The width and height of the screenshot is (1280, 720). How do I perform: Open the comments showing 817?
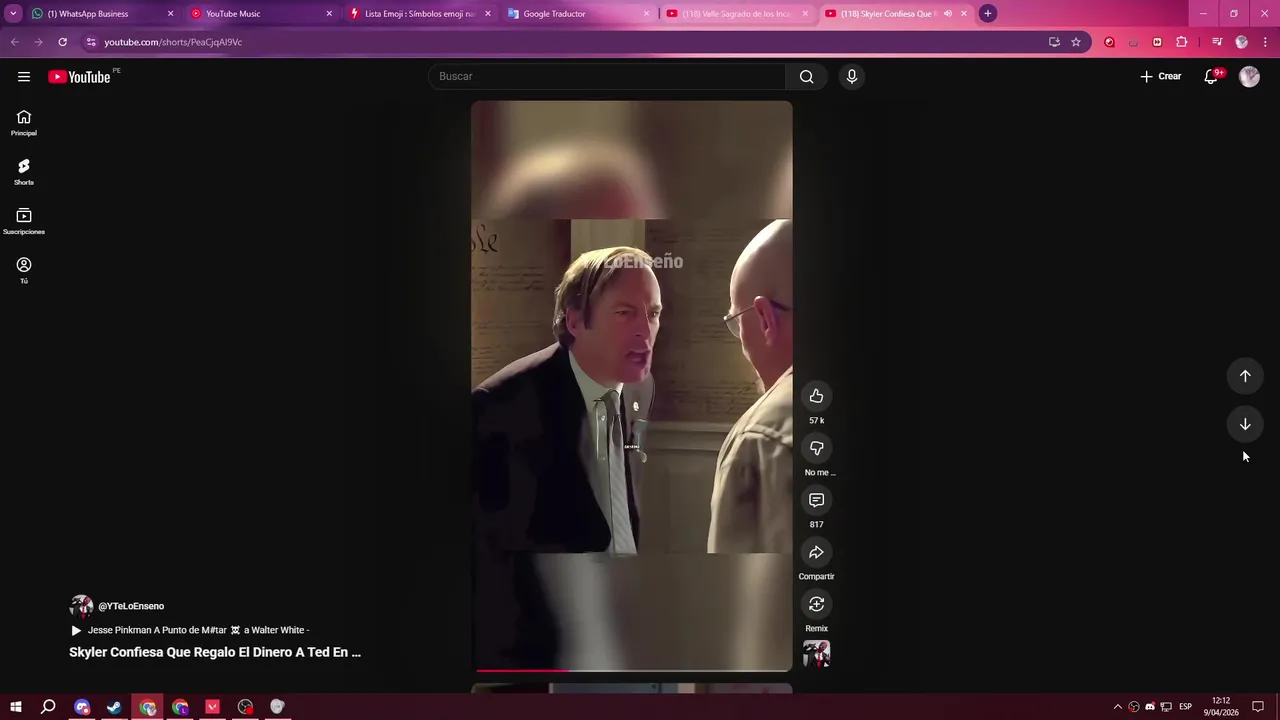coord(816,500)
